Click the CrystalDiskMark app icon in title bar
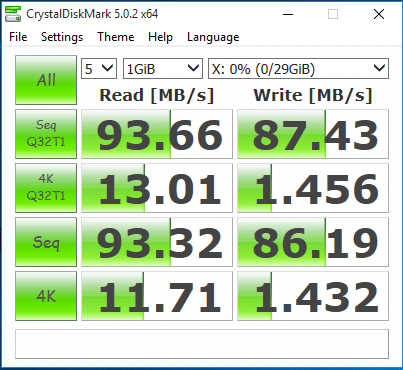This screenshot has width=403, height=370. [13, 14]
